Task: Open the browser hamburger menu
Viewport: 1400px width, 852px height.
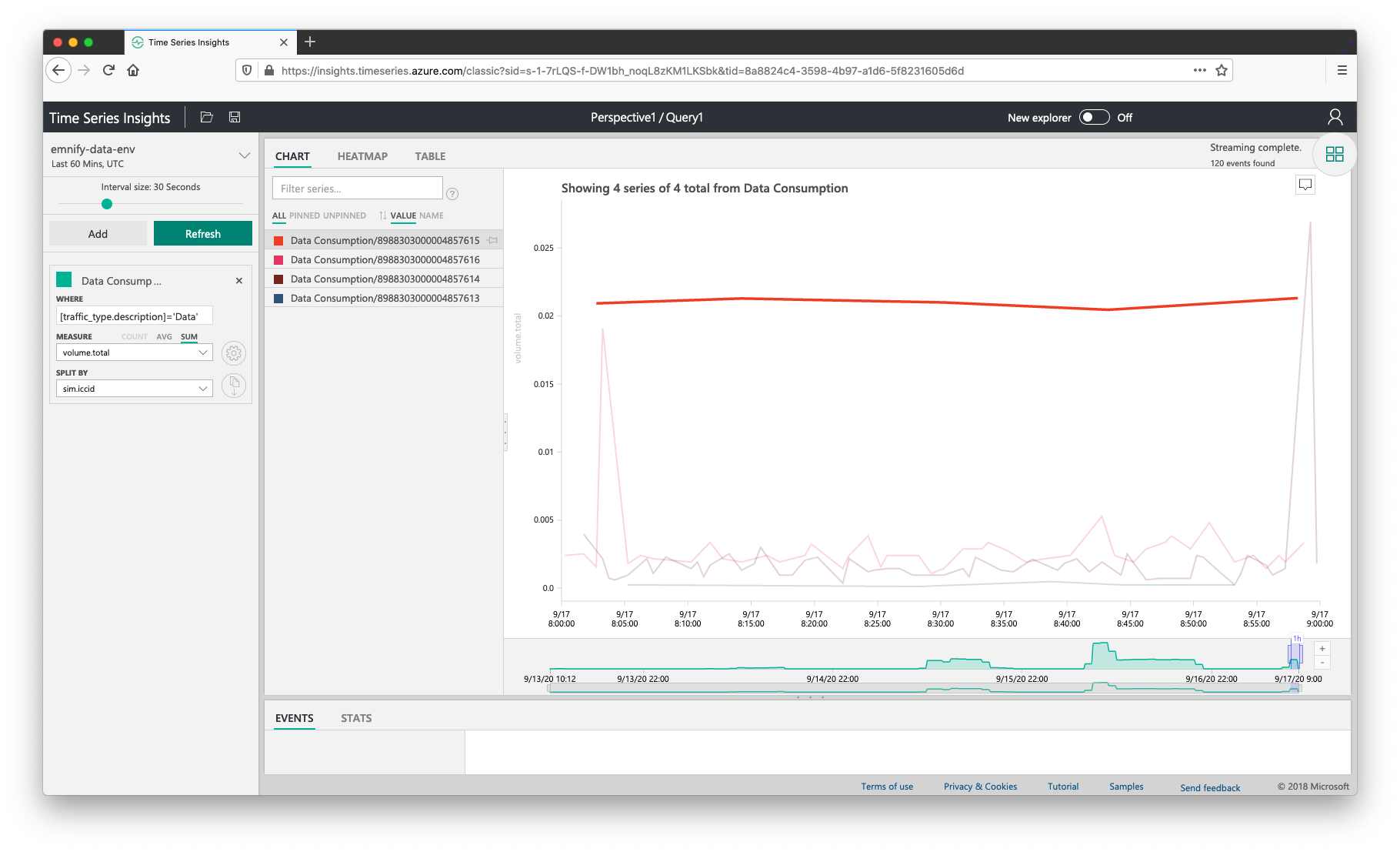Action: click(1342, 70)
